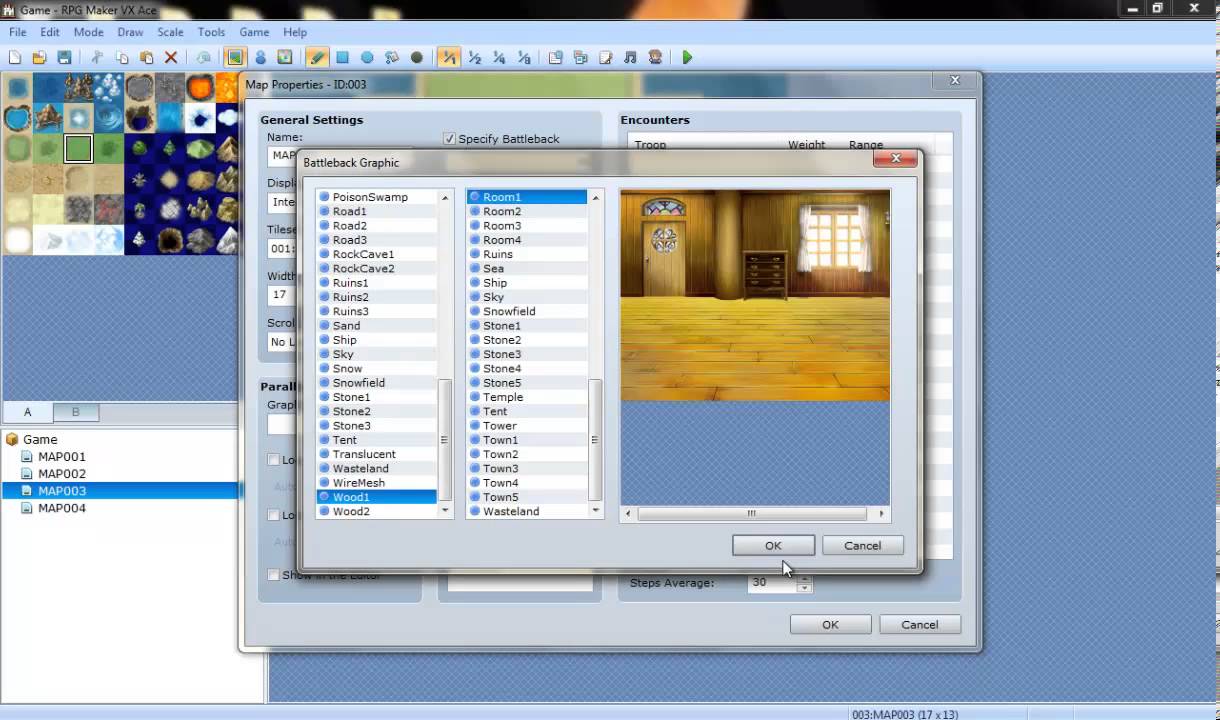Select Town3 in wall list

click(527, 468)
